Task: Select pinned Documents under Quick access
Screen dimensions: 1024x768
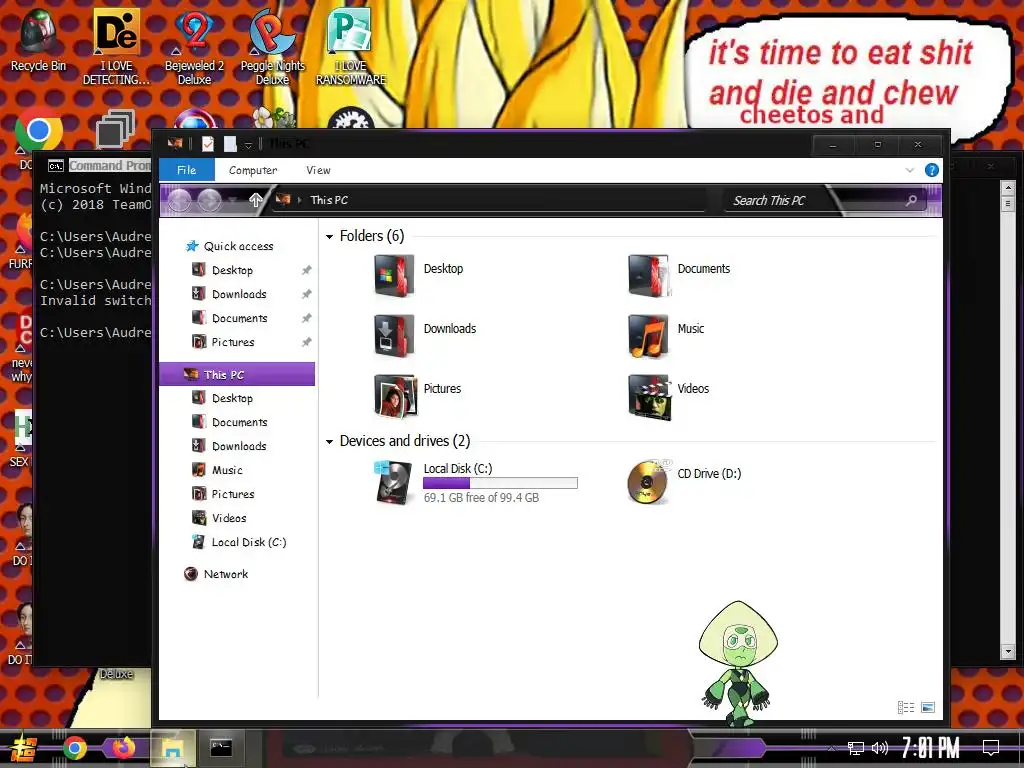Action: [x=239, y=318]
